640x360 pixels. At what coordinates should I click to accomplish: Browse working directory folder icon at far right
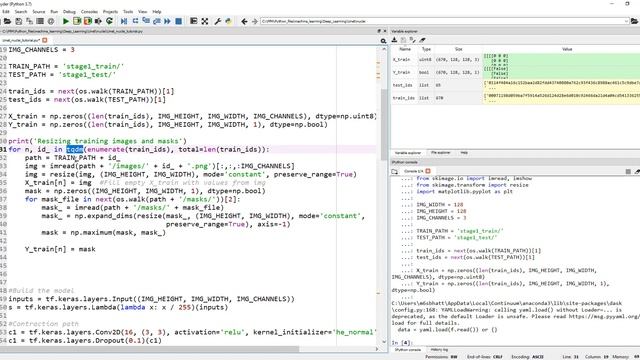[x=635, y=21]
